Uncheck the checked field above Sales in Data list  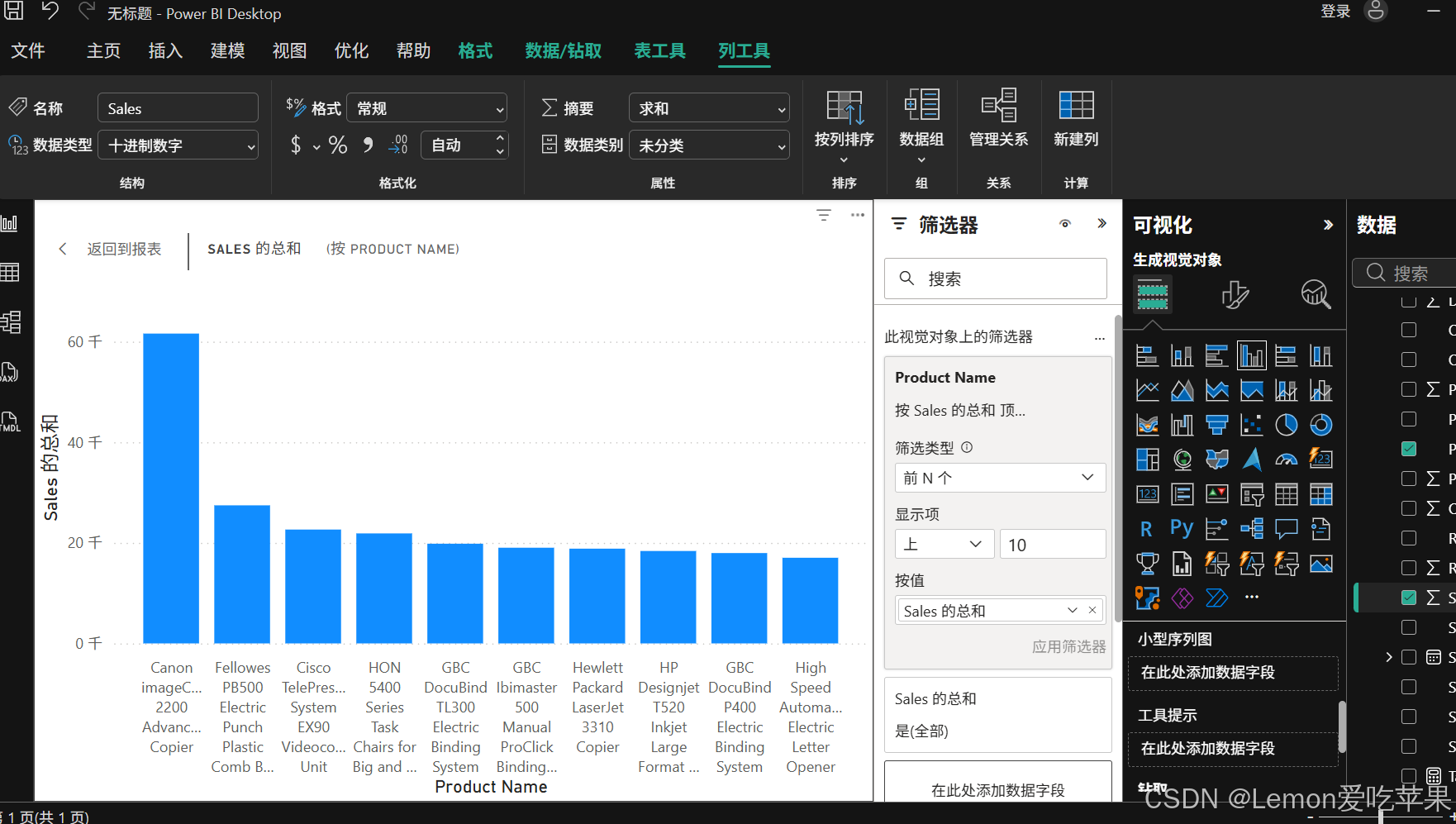click(x=1409, y=449)
